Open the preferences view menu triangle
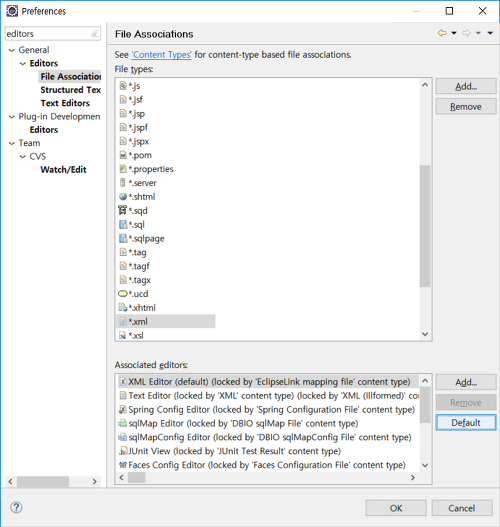This screenshot has height=527, width=500. coord(490,33)
